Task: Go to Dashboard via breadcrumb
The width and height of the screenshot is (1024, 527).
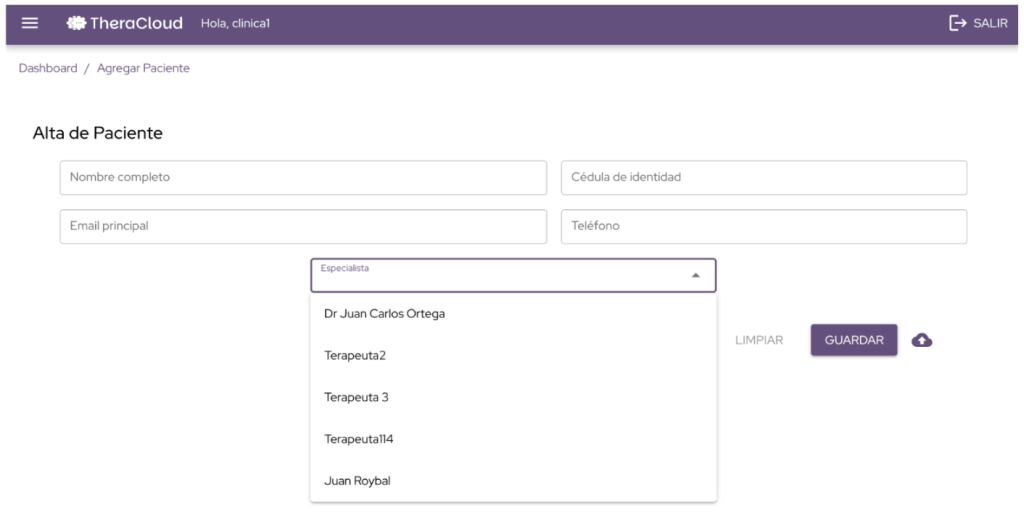Action: point(48,68)
